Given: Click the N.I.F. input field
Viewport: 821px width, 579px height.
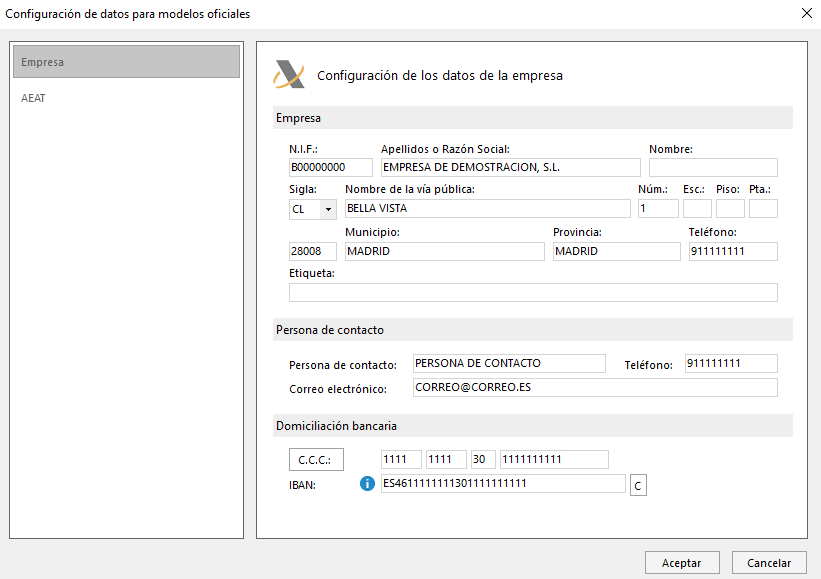Looking at the screenshot, I should click(330, 167).
